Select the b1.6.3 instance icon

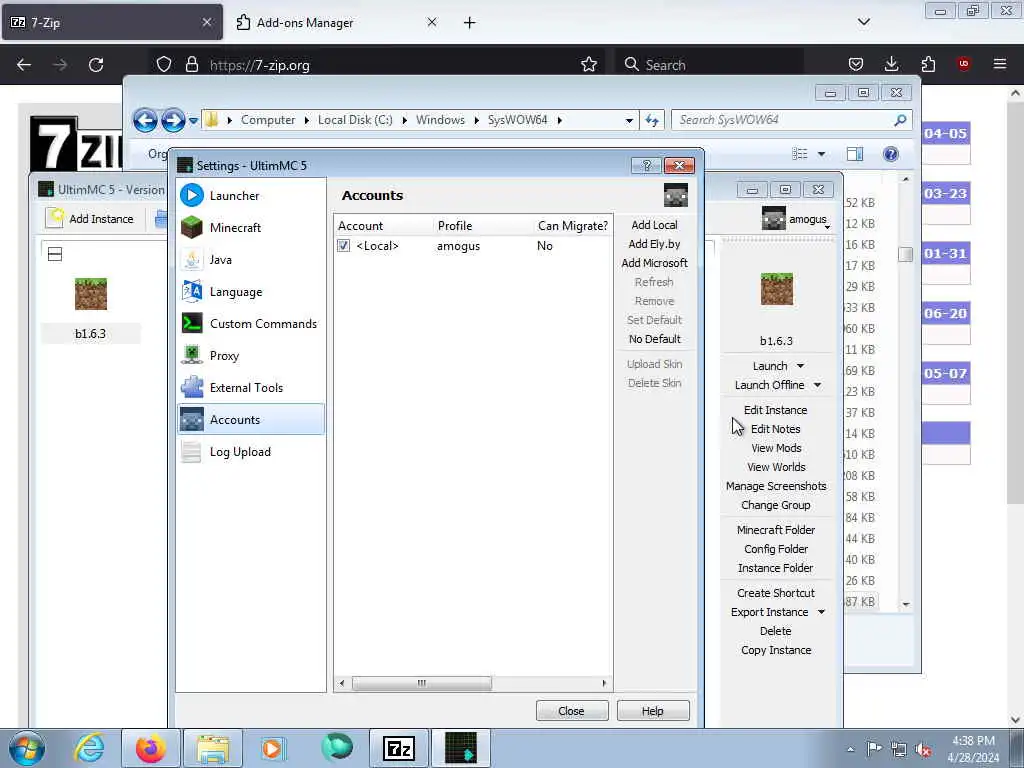pos(91,294)
